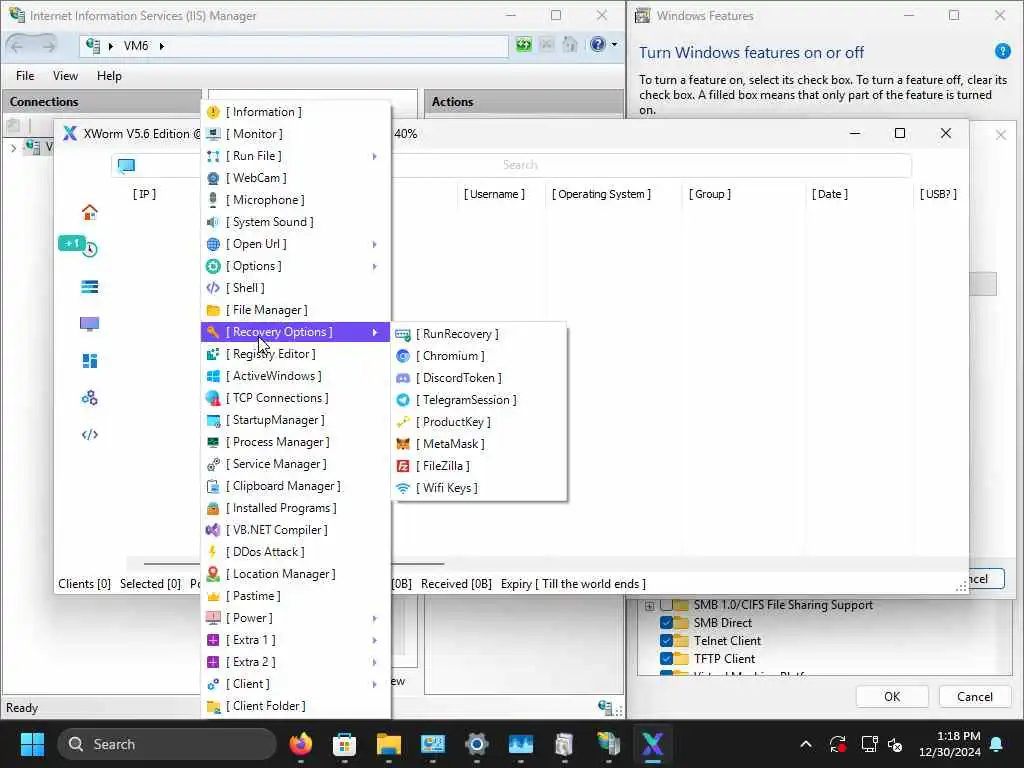Click the DiscordToken icon

point(403,378)
